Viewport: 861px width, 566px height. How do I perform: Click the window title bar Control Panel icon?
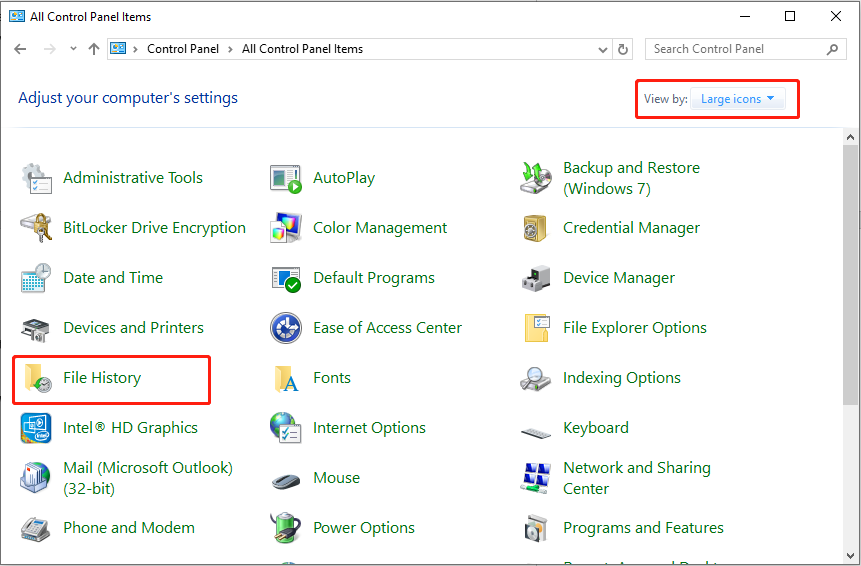pos(17,16)
